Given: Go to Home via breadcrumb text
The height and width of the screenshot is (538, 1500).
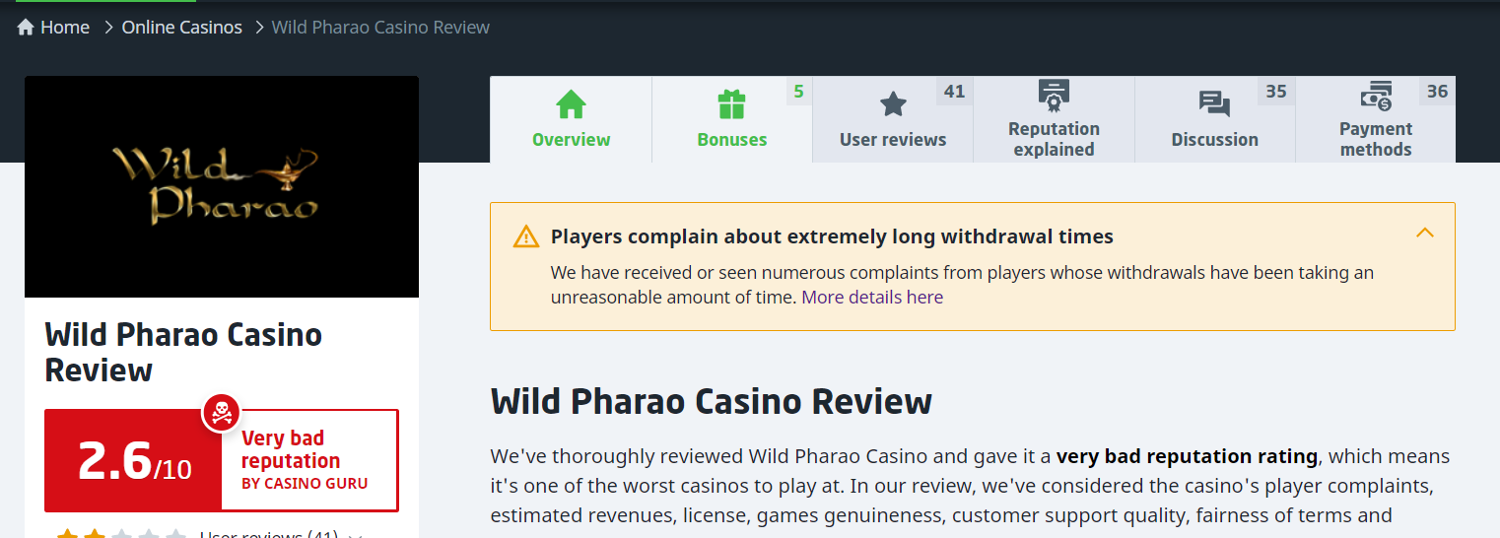Looking at the screenshot, I should click(65, 27).
